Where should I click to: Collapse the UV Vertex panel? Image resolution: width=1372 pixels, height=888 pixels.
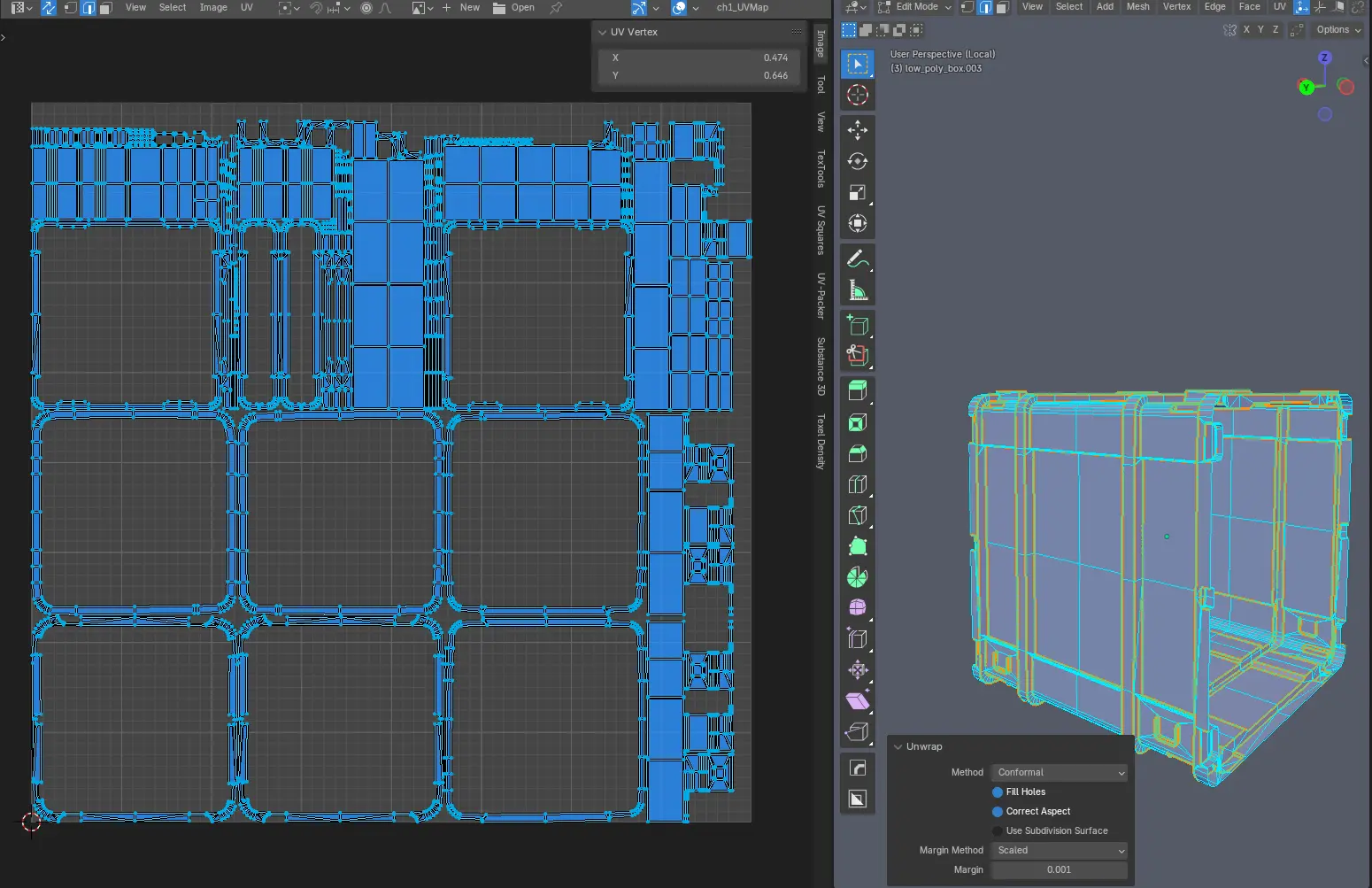pos(603,32)
